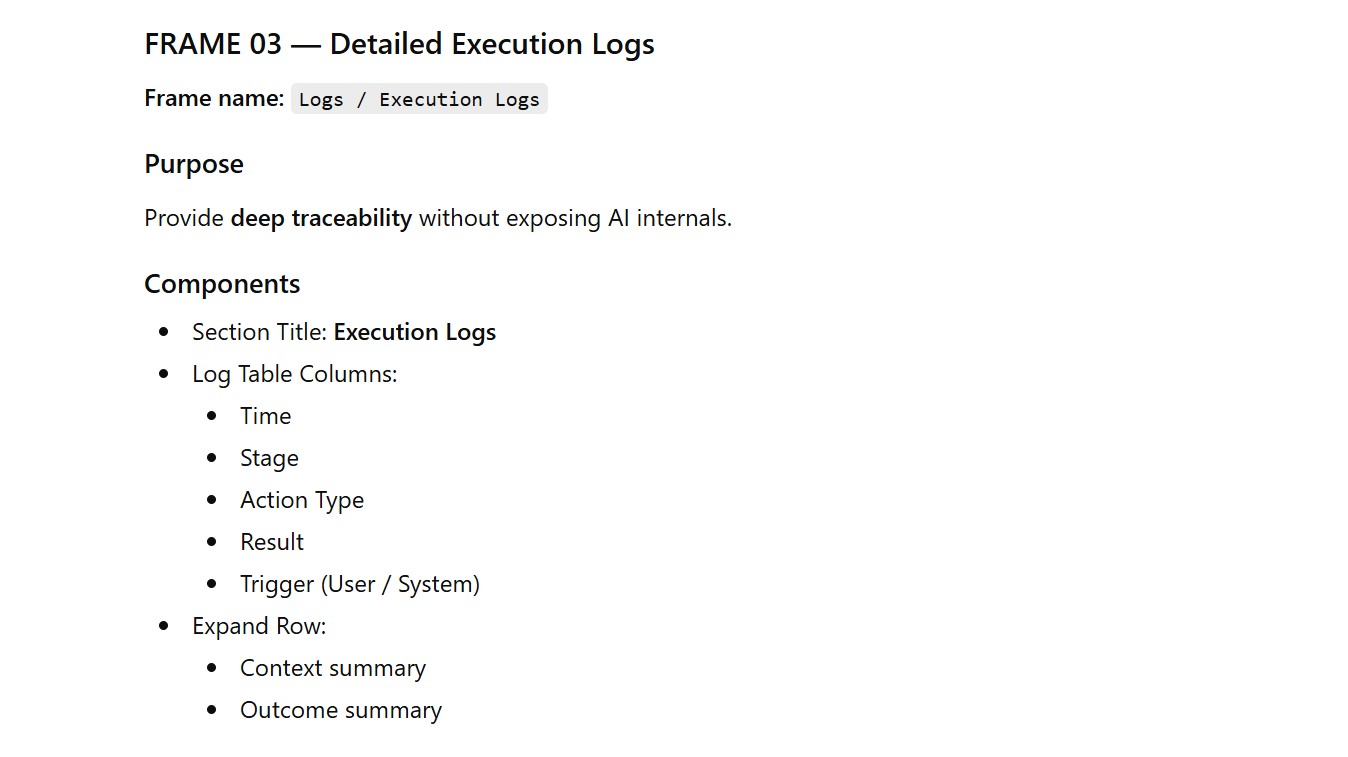Click the "Section Title:" label text

pos(260,332)
